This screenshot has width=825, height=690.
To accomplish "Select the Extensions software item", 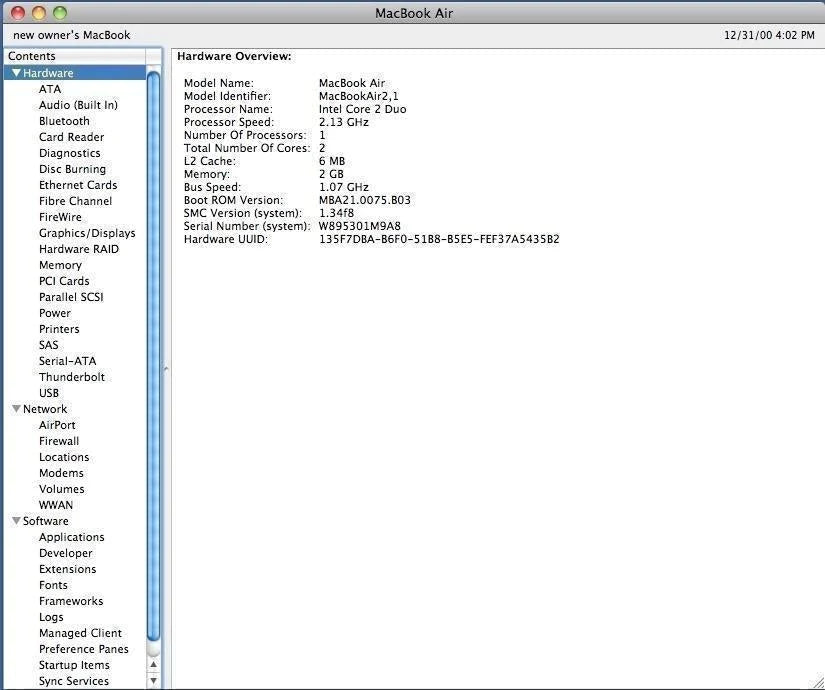I will (67, 569).
